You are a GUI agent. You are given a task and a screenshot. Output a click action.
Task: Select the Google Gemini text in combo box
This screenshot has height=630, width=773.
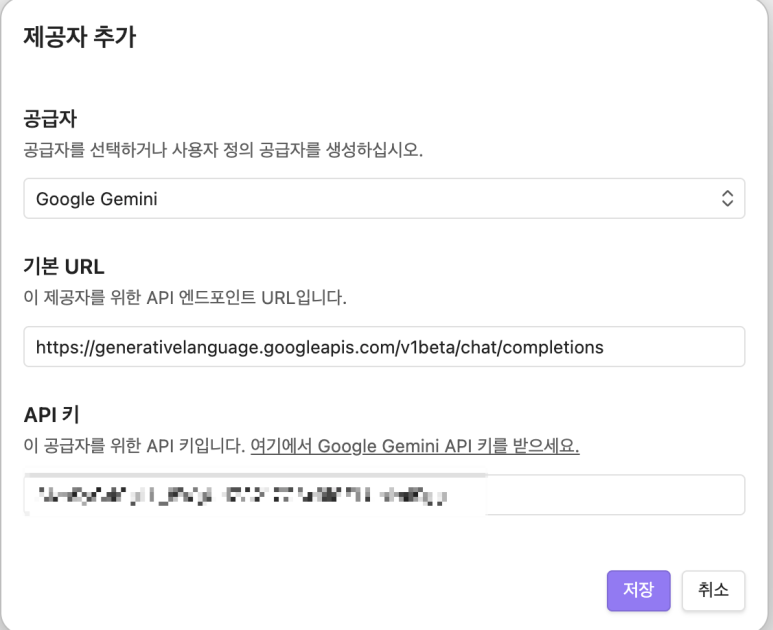(97, 199)
